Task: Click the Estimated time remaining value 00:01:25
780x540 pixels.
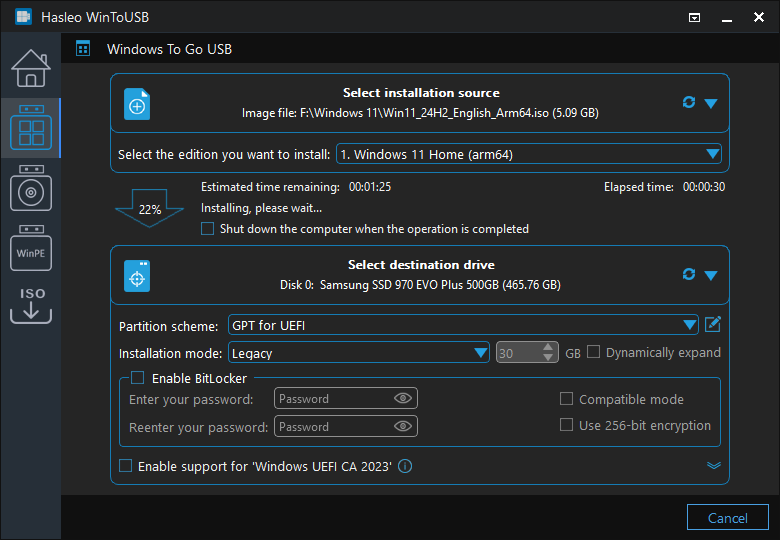Action: coord(370,187)
